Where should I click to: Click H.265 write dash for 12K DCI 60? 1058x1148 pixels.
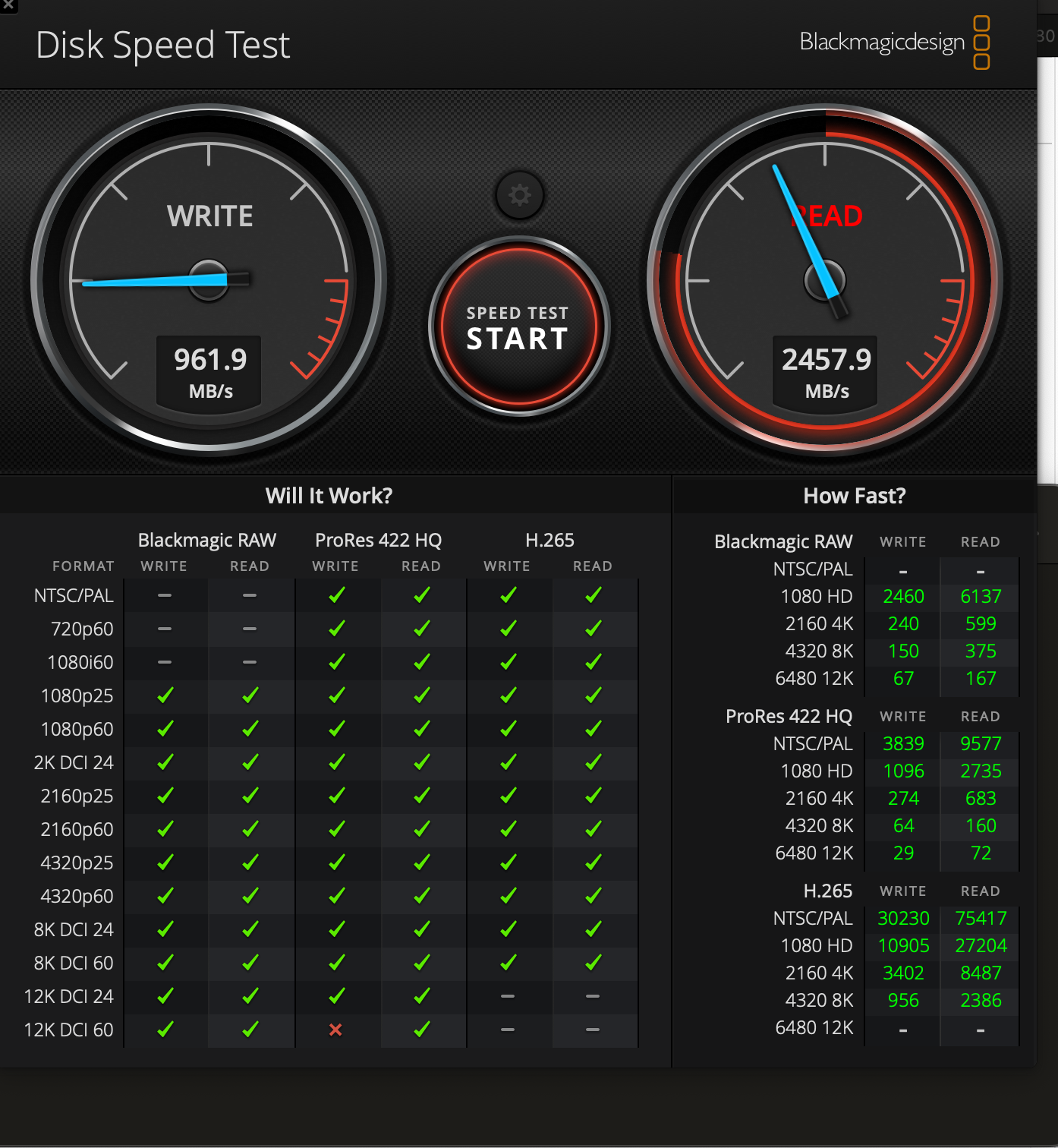click(x=509, y=1030)
